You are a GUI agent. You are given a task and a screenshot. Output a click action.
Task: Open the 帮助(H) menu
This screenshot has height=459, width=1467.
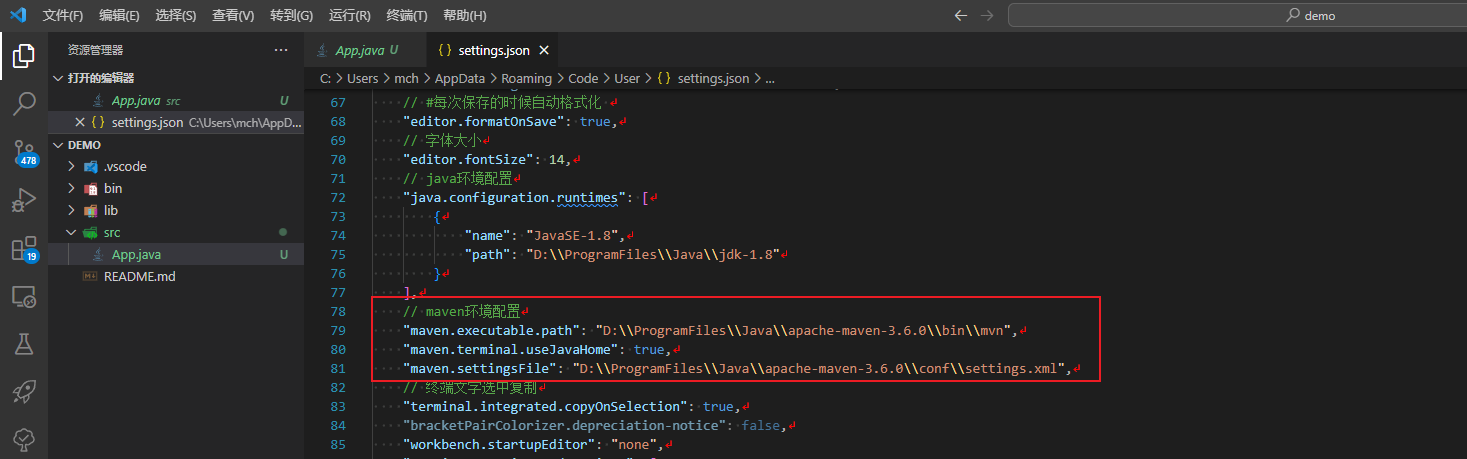click(464, 16)
